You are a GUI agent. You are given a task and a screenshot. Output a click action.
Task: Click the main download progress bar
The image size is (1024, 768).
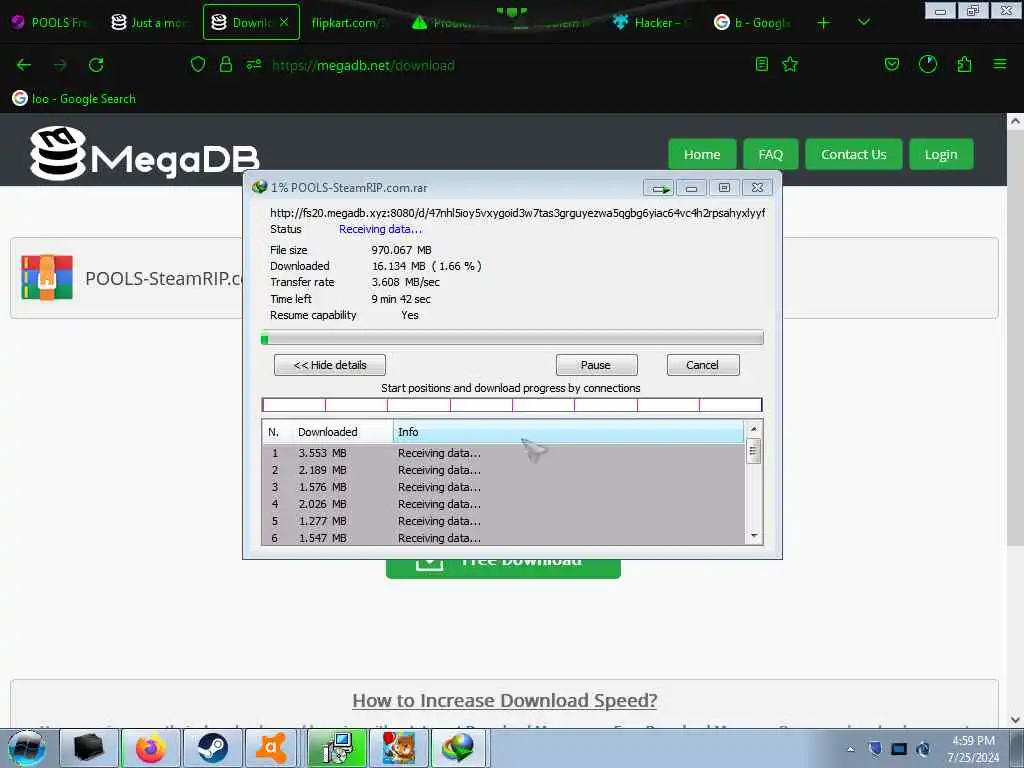click(512, 338)
